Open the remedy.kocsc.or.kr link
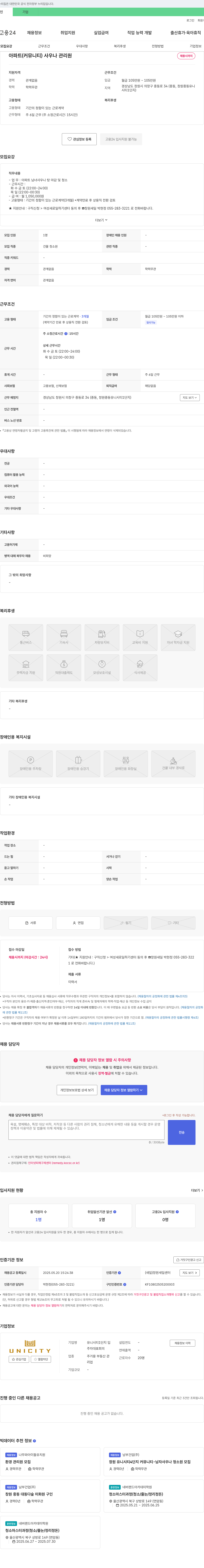 (54, 1163)
